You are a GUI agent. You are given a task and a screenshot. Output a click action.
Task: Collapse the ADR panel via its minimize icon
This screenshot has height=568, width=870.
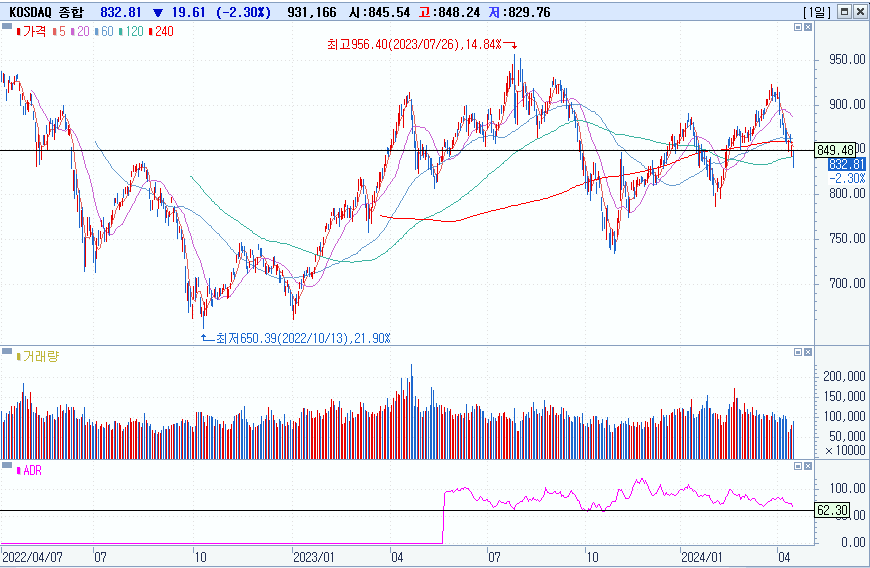(x=798, y=466)
